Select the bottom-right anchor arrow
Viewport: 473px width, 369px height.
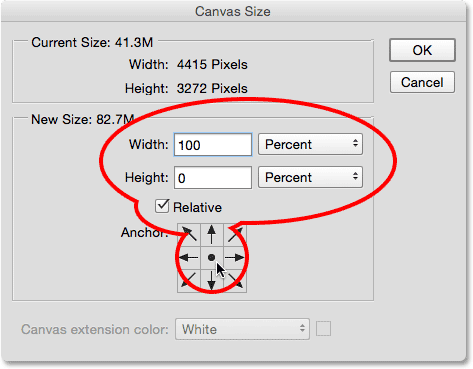[x=235, y=281]
